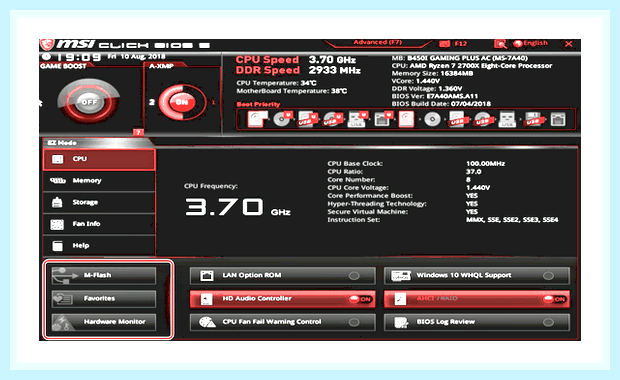Click the legacy USB key boot icon without UEFI badge

[x=507, y=119]
